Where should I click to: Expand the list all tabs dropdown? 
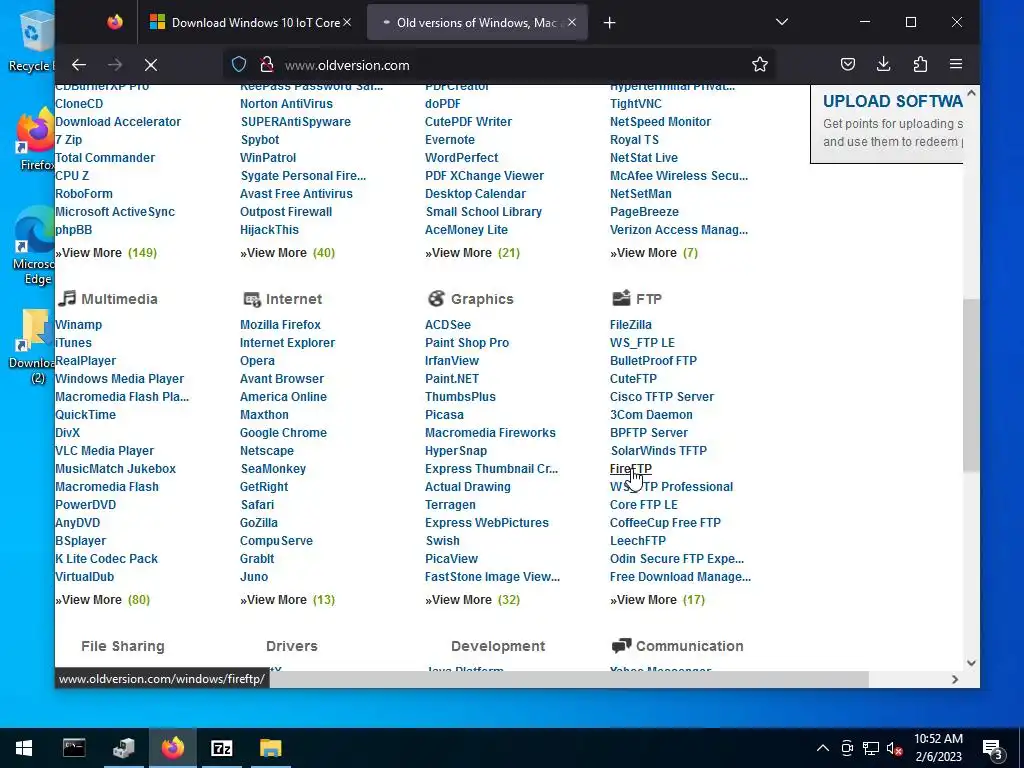click(782, 23)
